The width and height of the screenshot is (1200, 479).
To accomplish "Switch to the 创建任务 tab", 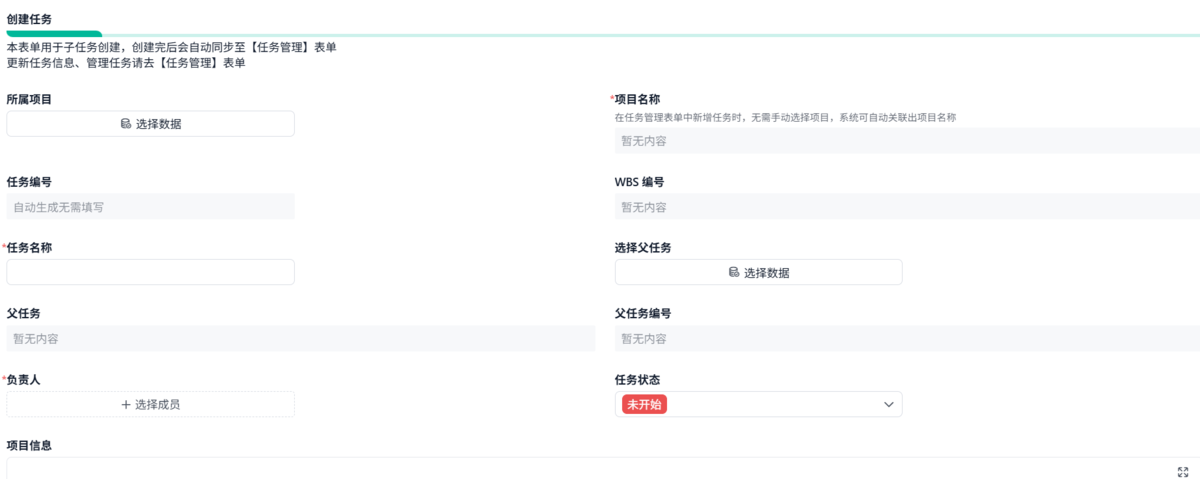I will click(x=29, y=19).
